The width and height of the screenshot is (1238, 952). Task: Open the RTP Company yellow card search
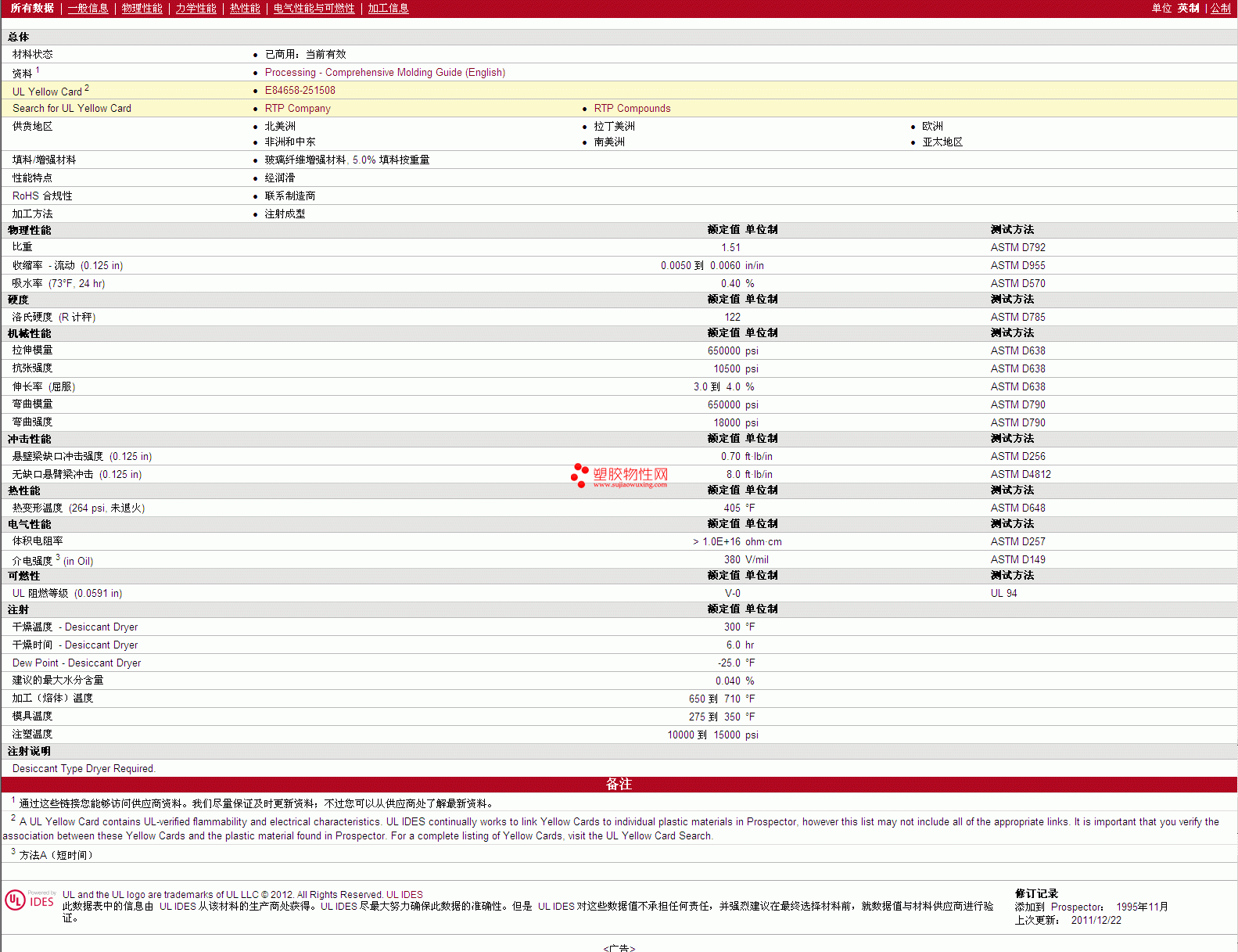(x=298, y=108)
